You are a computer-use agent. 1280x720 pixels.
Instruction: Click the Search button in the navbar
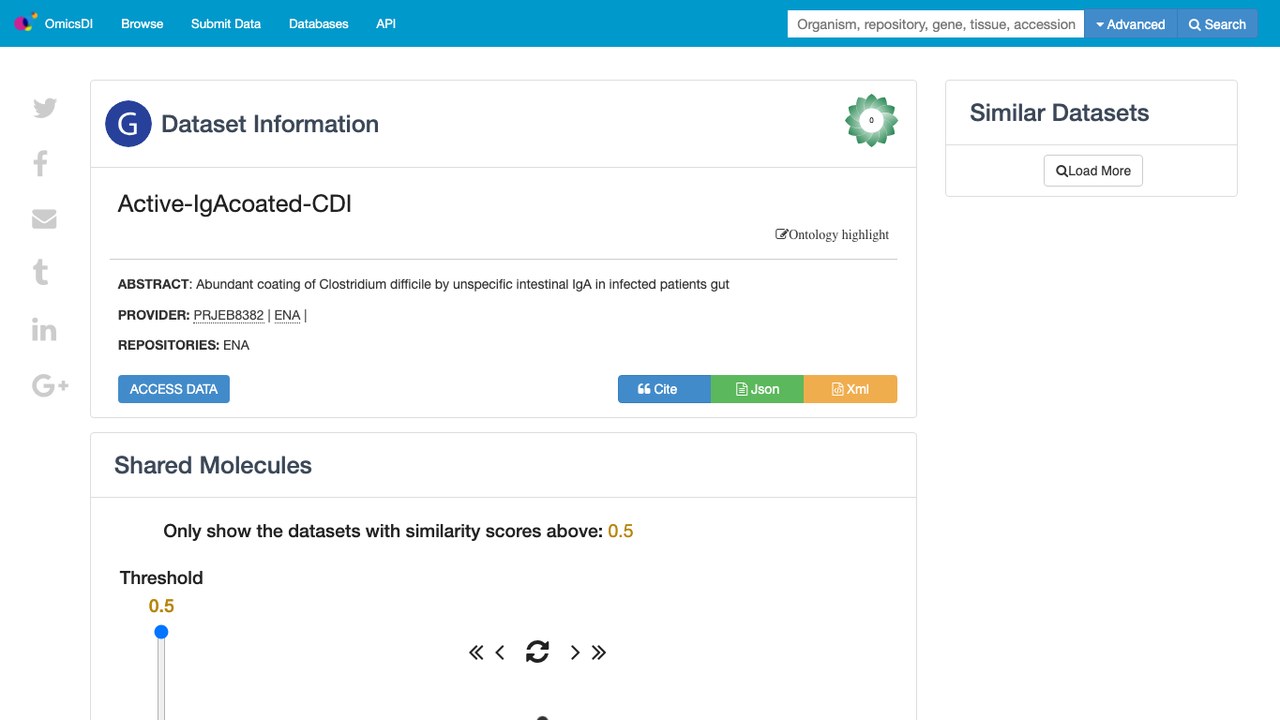pyautogui.click(x=1218, y=24)
